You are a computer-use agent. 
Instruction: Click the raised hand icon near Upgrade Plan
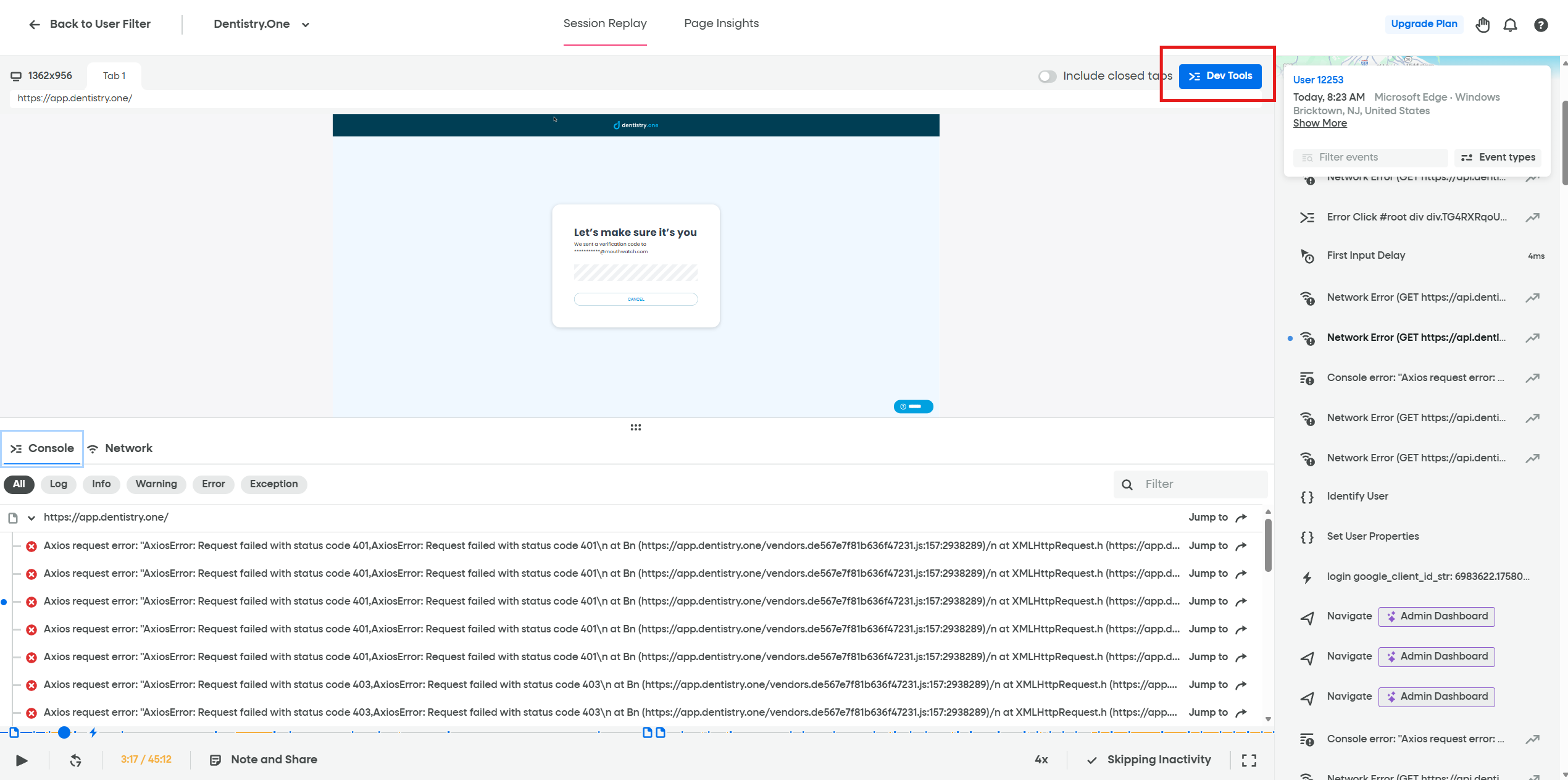click(x=1483, y=25)
